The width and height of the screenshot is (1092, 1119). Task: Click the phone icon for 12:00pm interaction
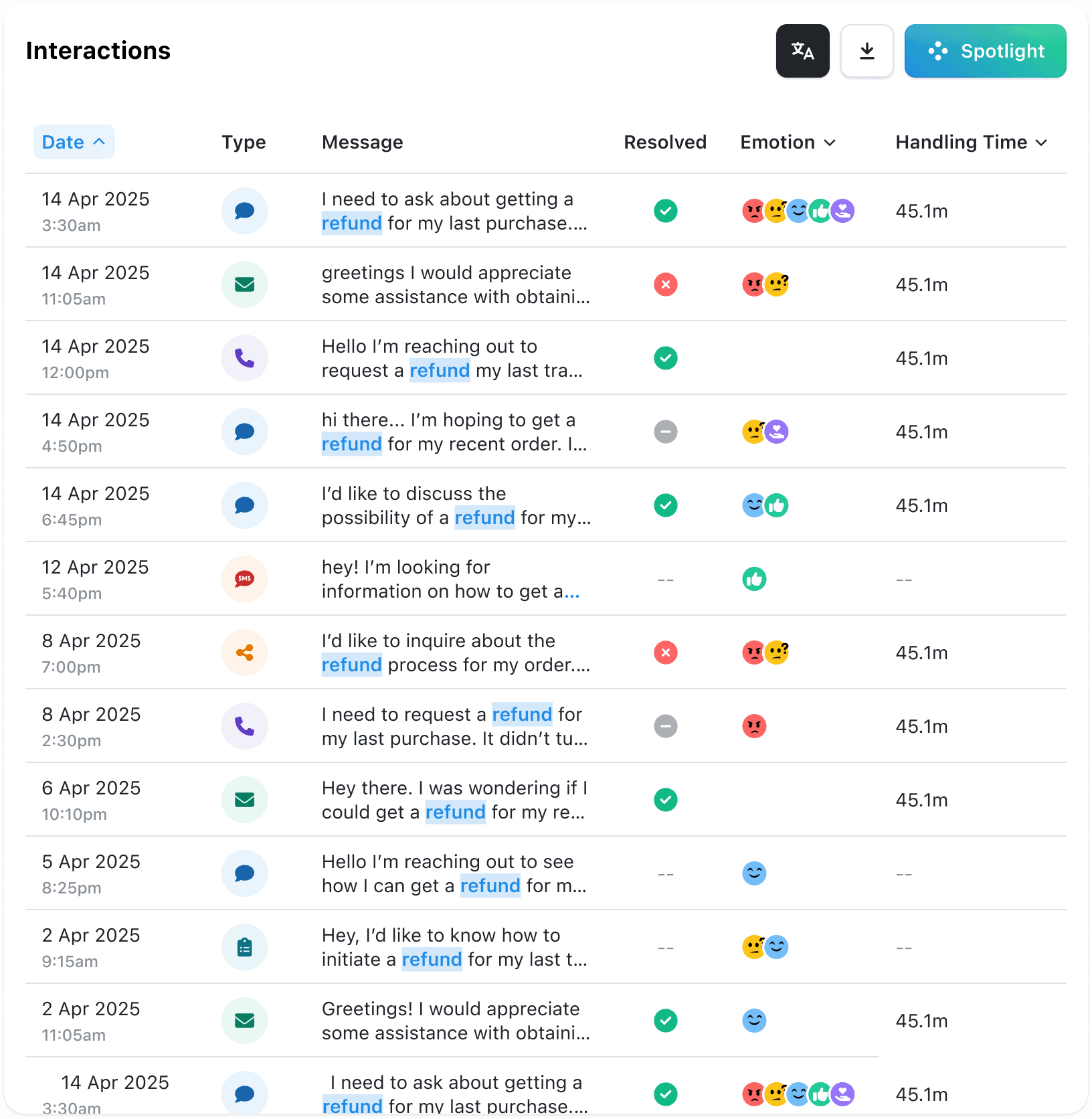click(x=245, y=358)
